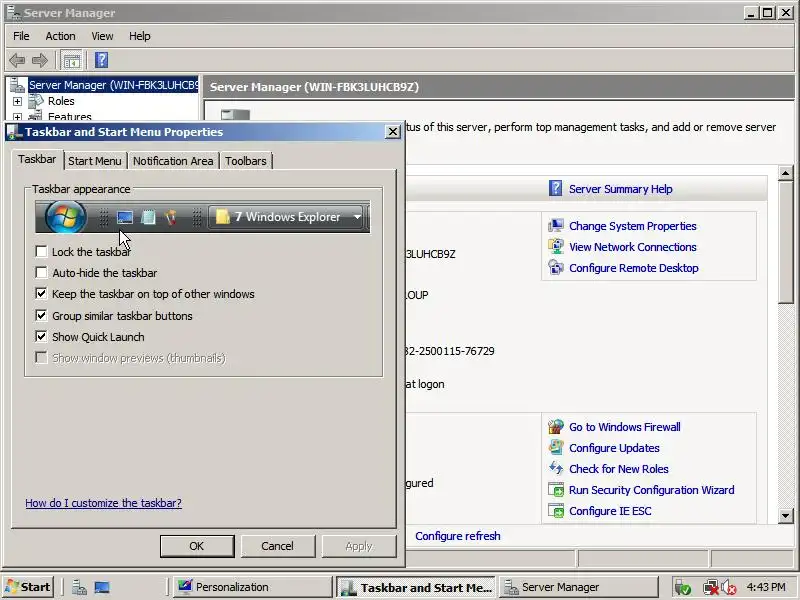Image resolution: width=800 pixels, height=600 pixels.
Task: Switch to the Notification Area tab
Action: [x=173, y=161]
